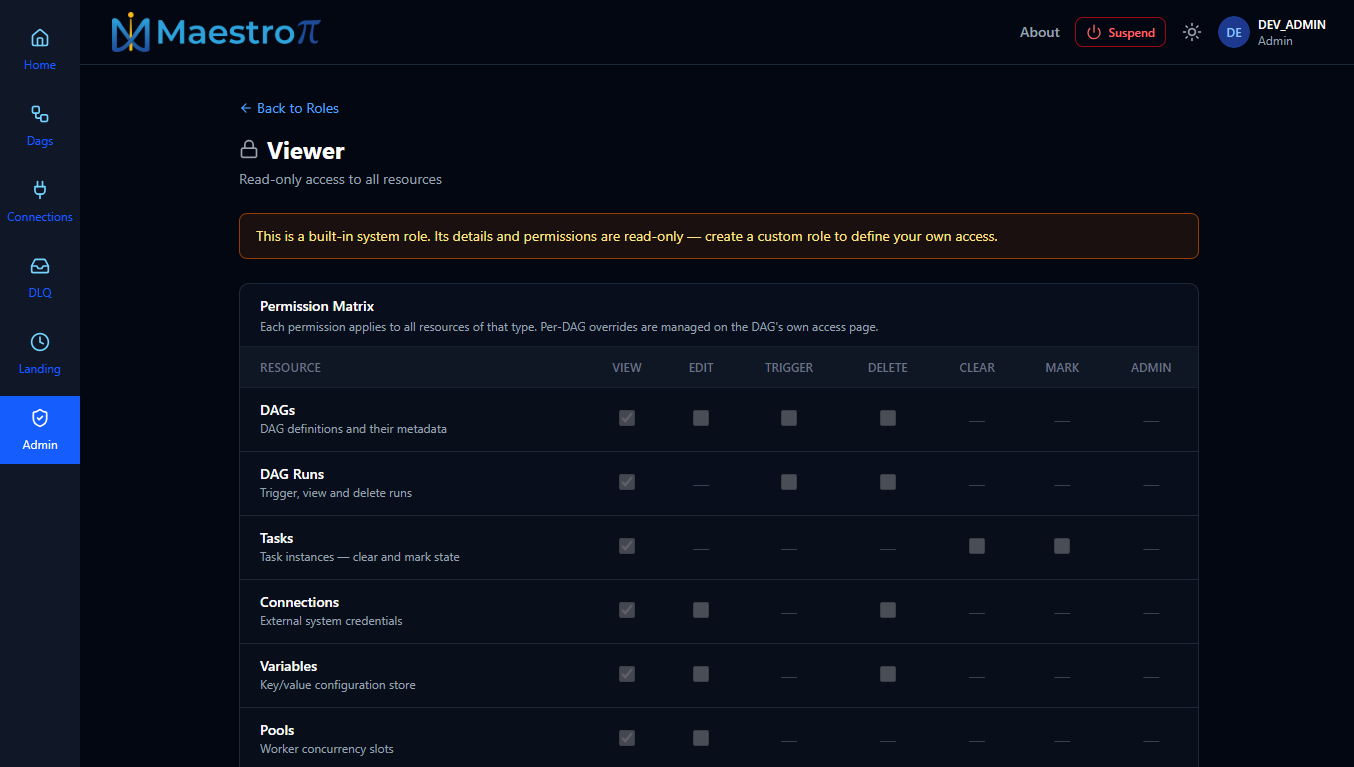
Task: Click the Permission Matrix title
Action: tap(317, 306)
